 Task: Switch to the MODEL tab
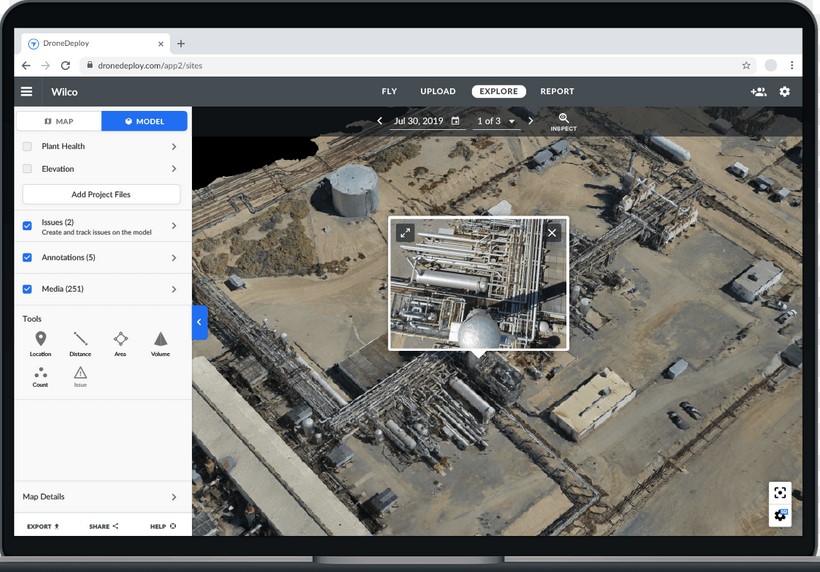pos(144,121)
